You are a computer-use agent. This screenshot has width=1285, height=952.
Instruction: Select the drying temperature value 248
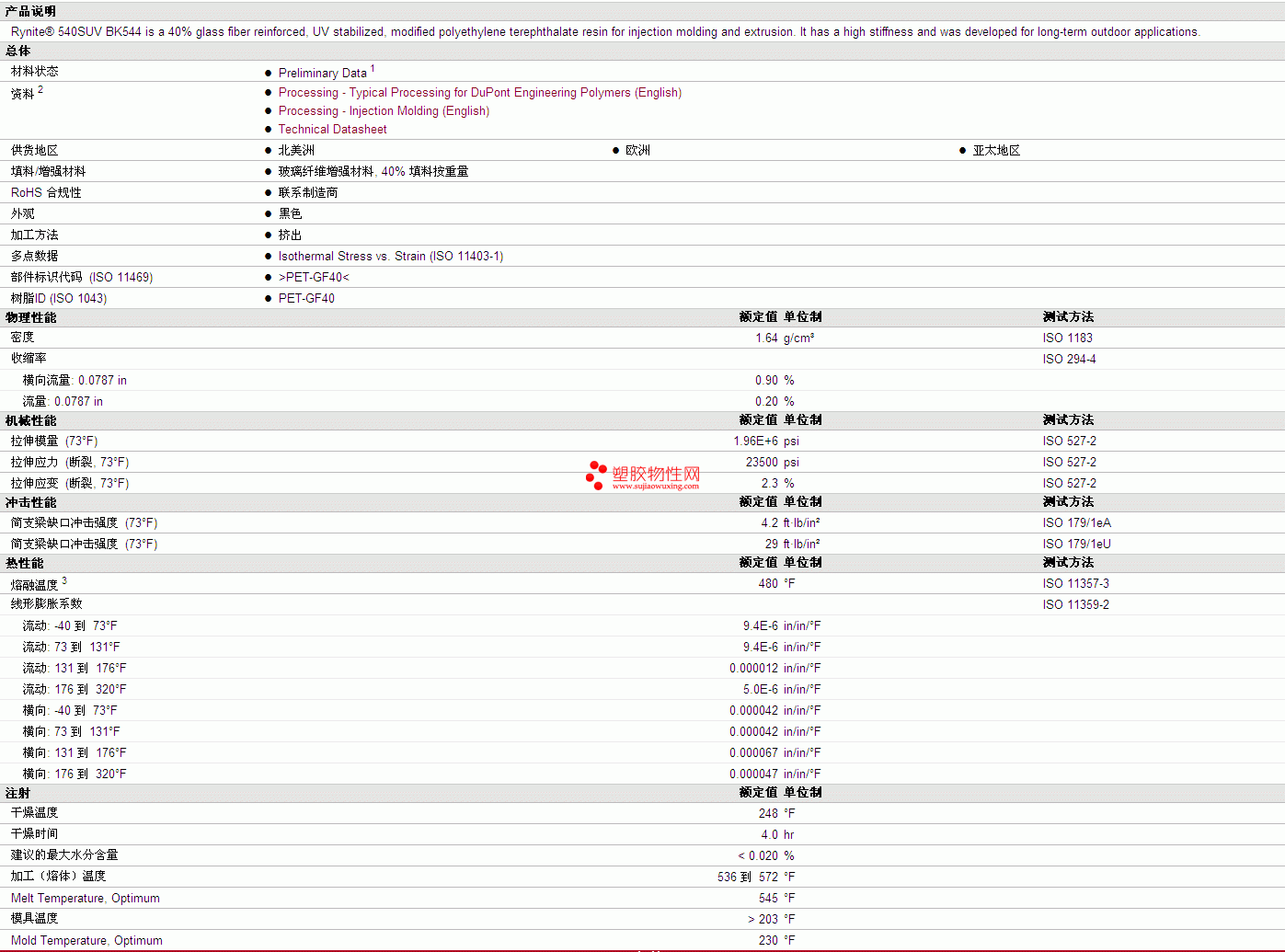click(768, 814)
